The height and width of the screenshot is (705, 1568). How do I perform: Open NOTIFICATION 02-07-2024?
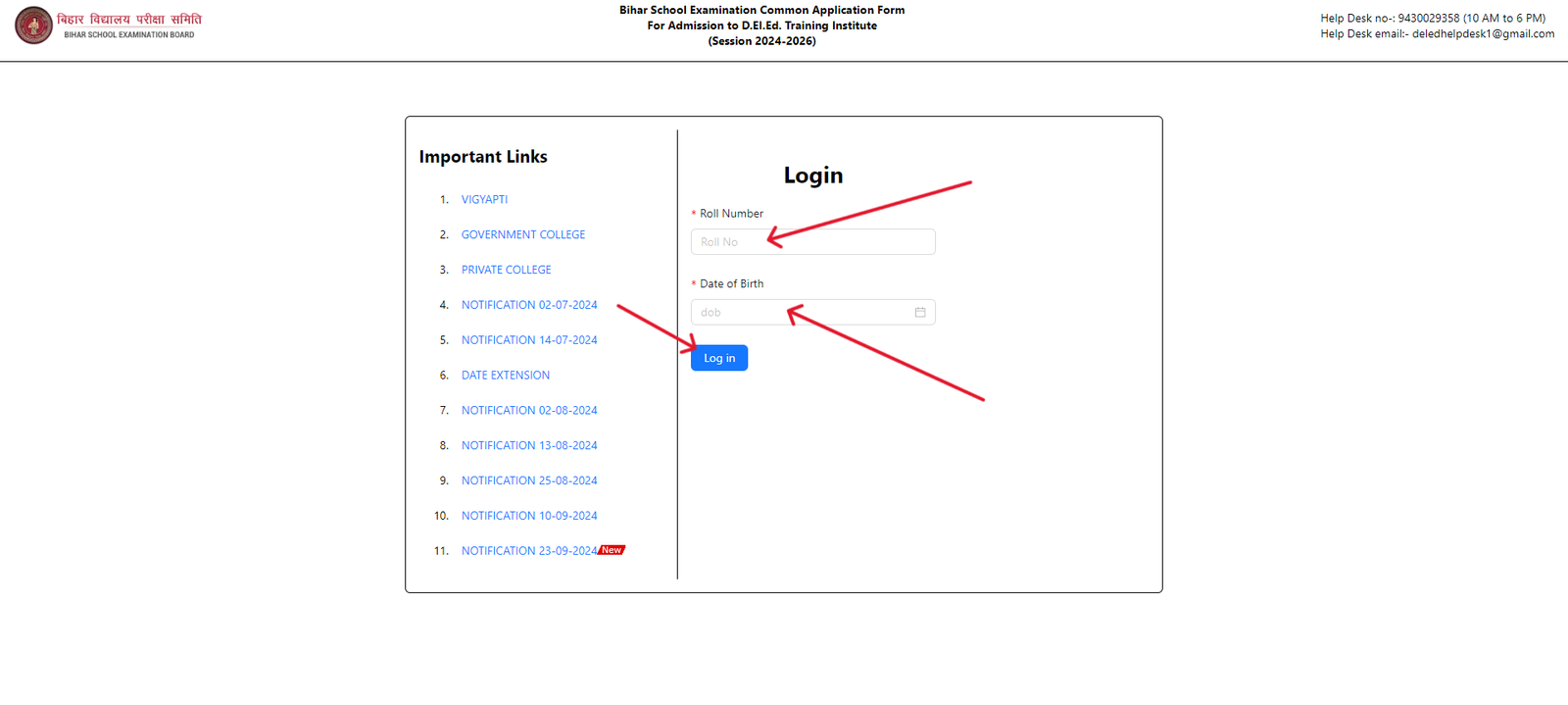528,305
